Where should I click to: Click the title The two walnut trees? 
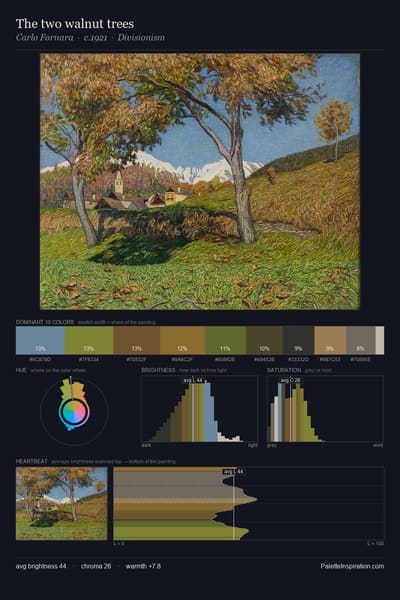tap(75, 24)
